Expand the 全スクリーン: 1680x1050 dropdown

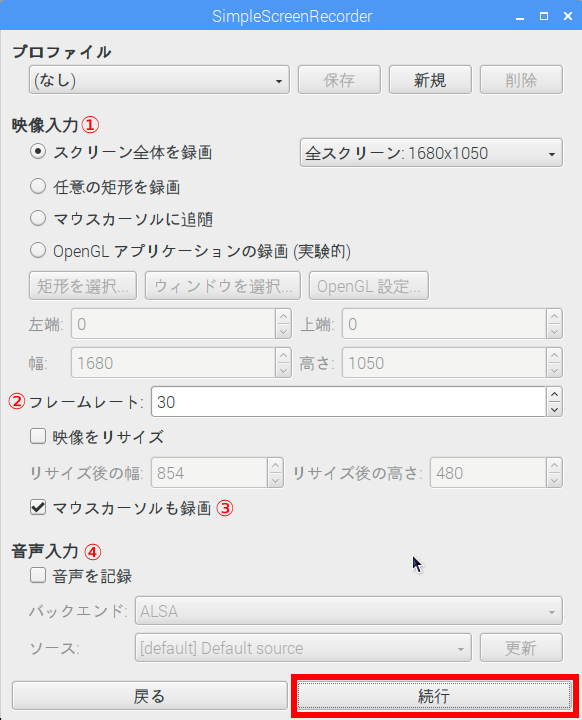pyautogui.click(x=431, y=152)
